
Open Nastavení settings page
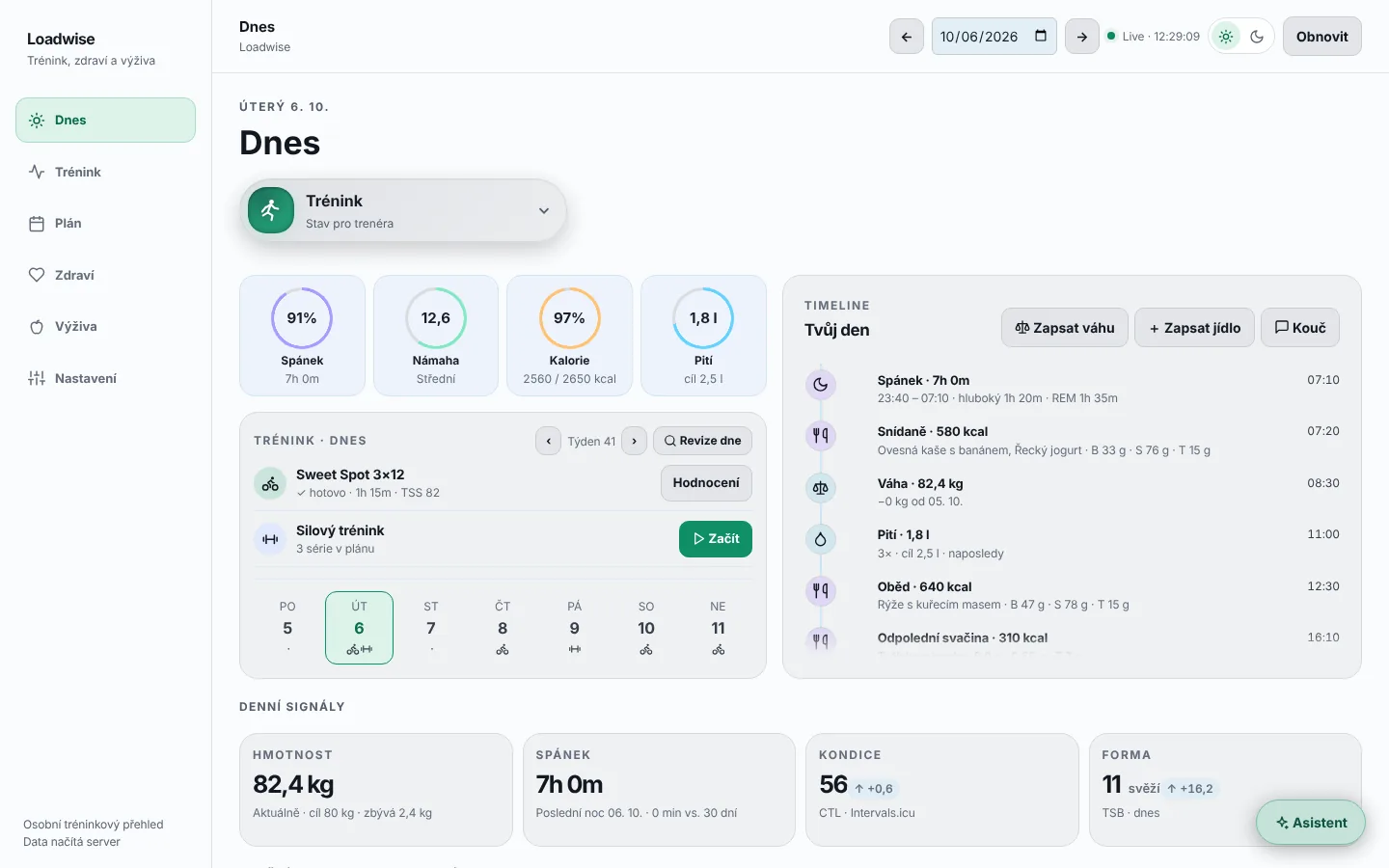click(x=105, y=378)
